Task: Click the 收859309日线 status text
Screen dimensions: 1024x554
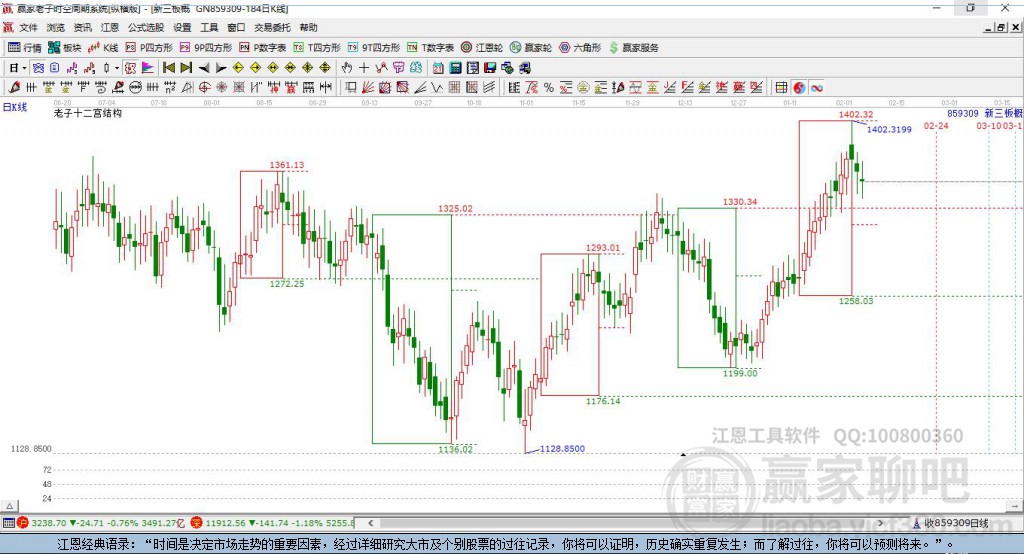Action: pyautogui.click(x=956, y=523)
